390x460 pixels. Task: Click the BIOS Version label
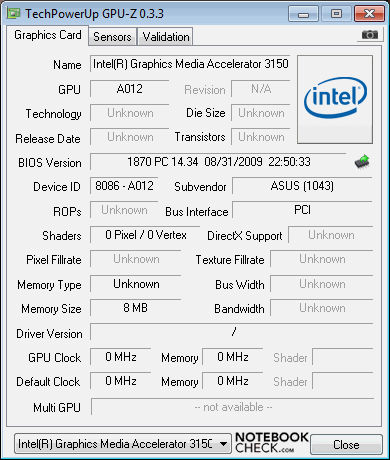coord(50,163)
